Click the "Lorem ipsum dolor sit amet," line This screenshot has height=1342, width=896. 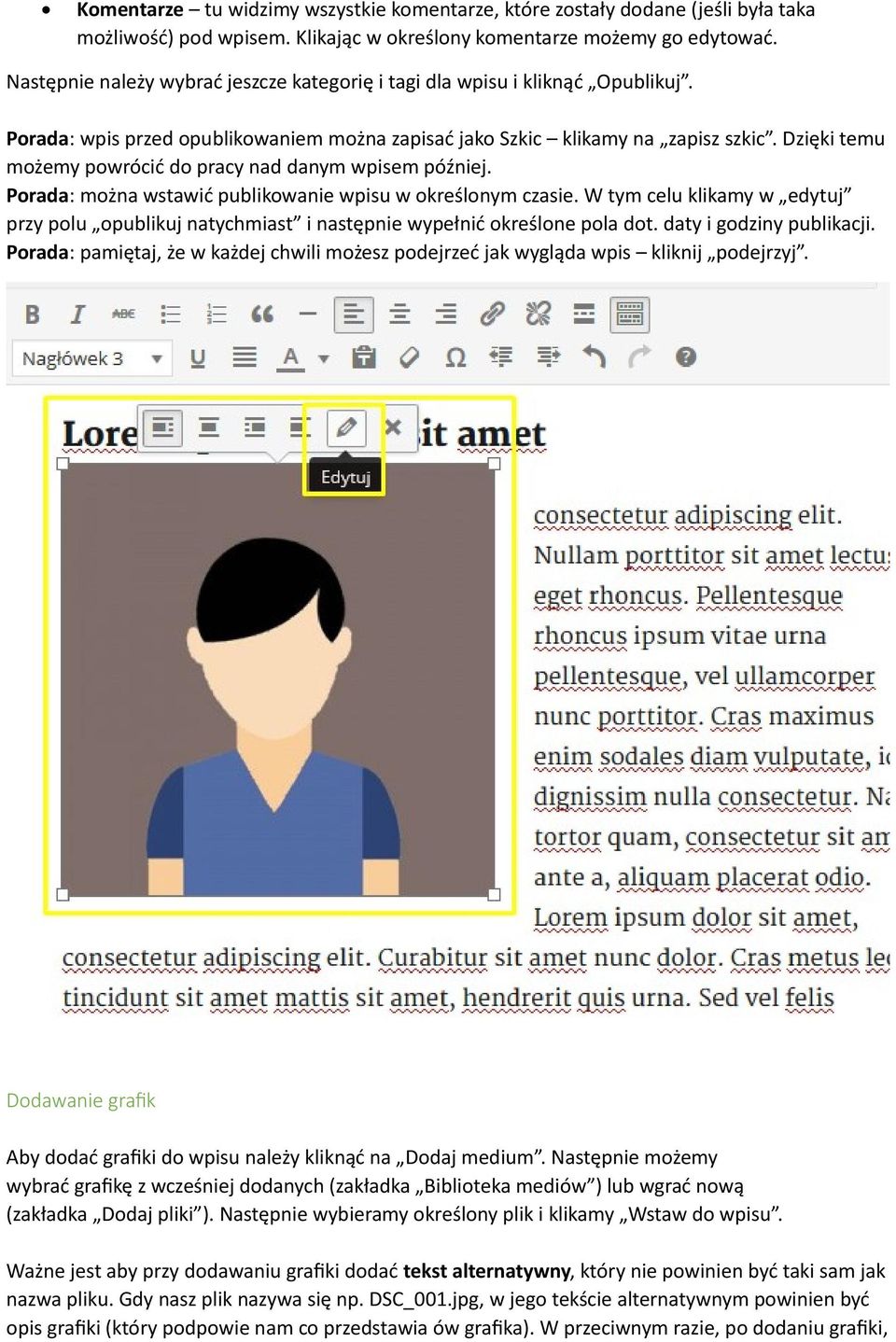(695, 918)
